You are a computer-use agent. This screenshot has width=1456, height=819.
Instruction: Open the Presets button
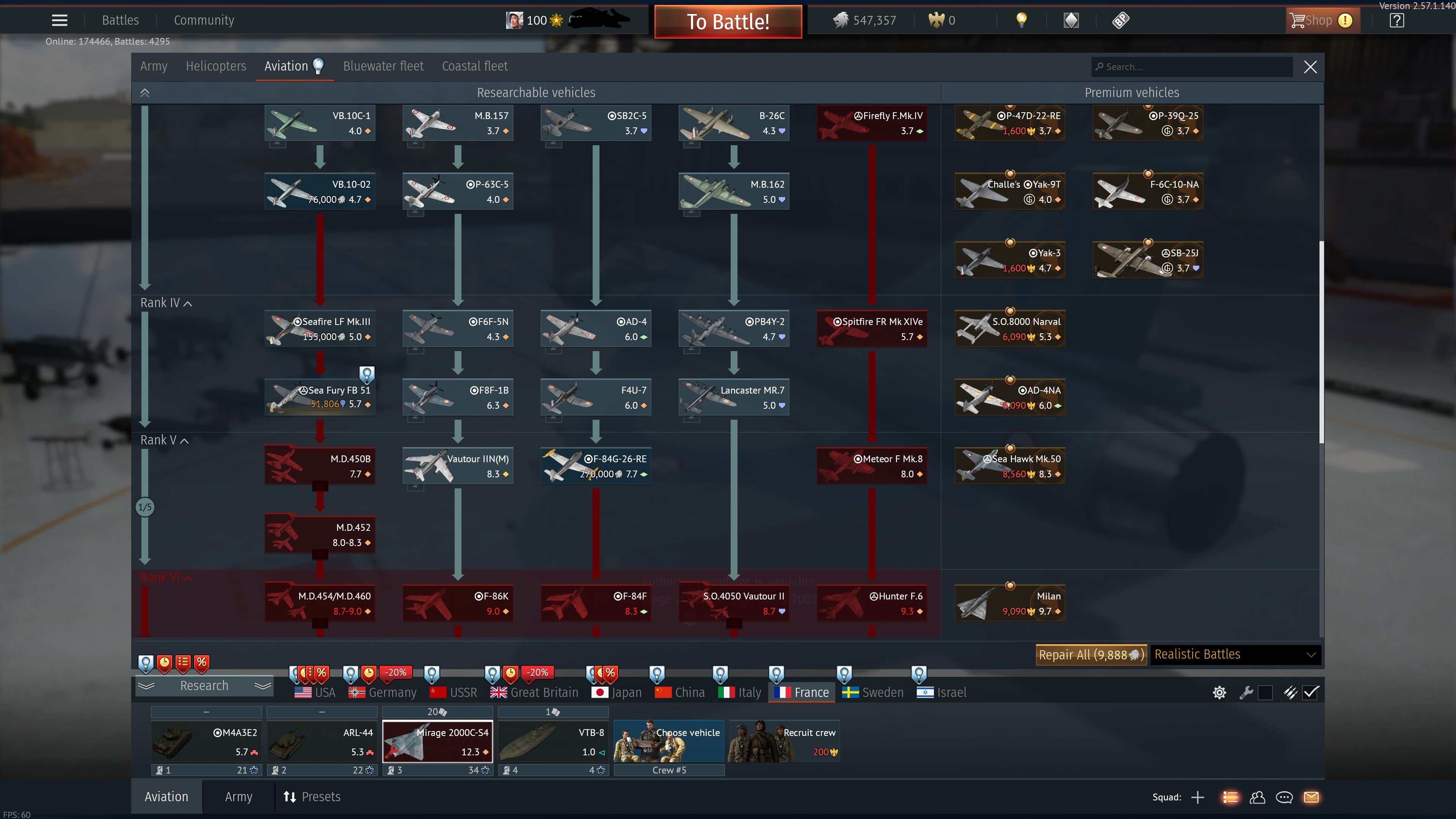point(312,797)
